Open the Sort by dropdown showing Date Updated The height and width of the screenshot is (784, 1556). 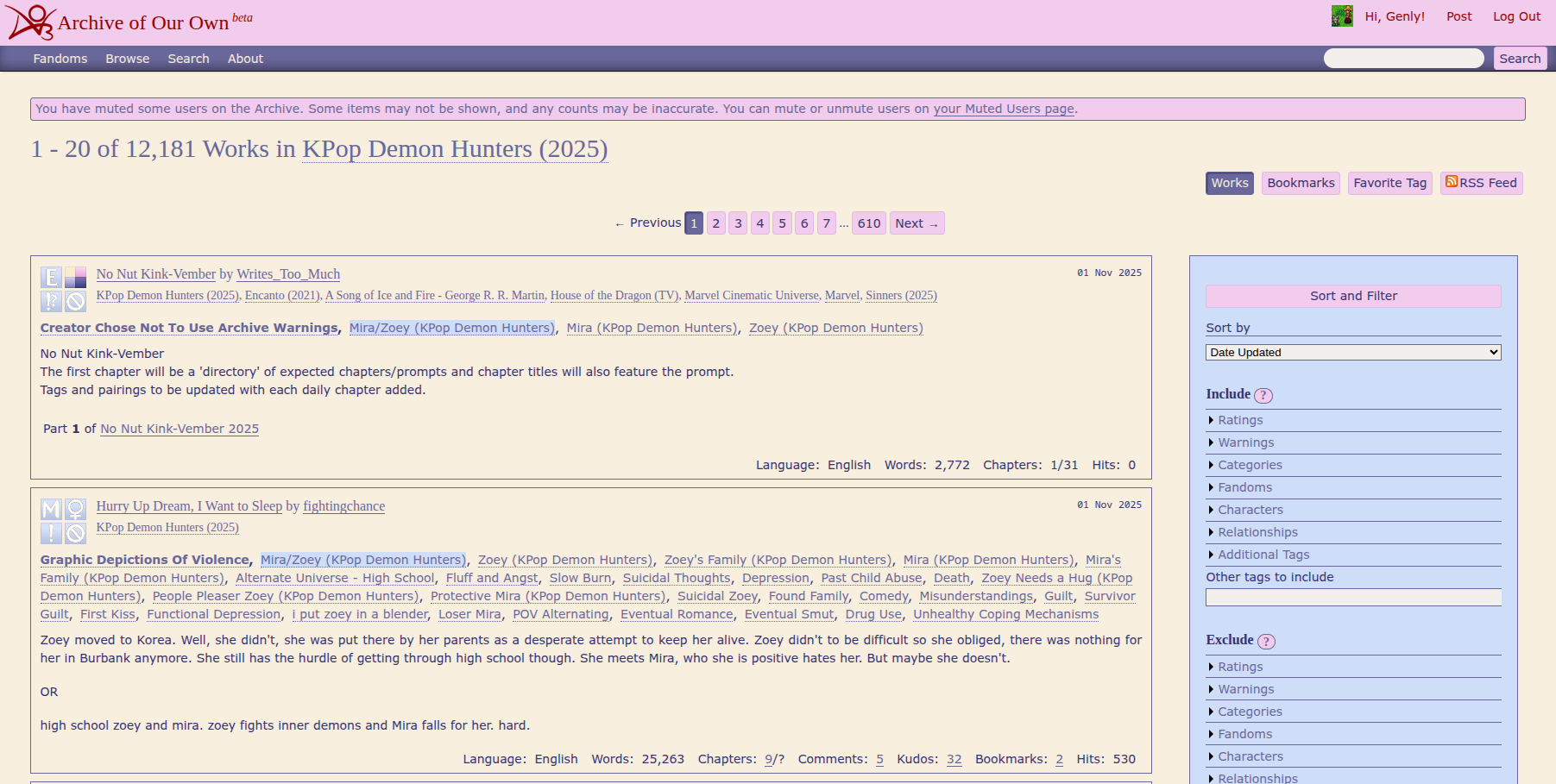(x=1352, y=353)
